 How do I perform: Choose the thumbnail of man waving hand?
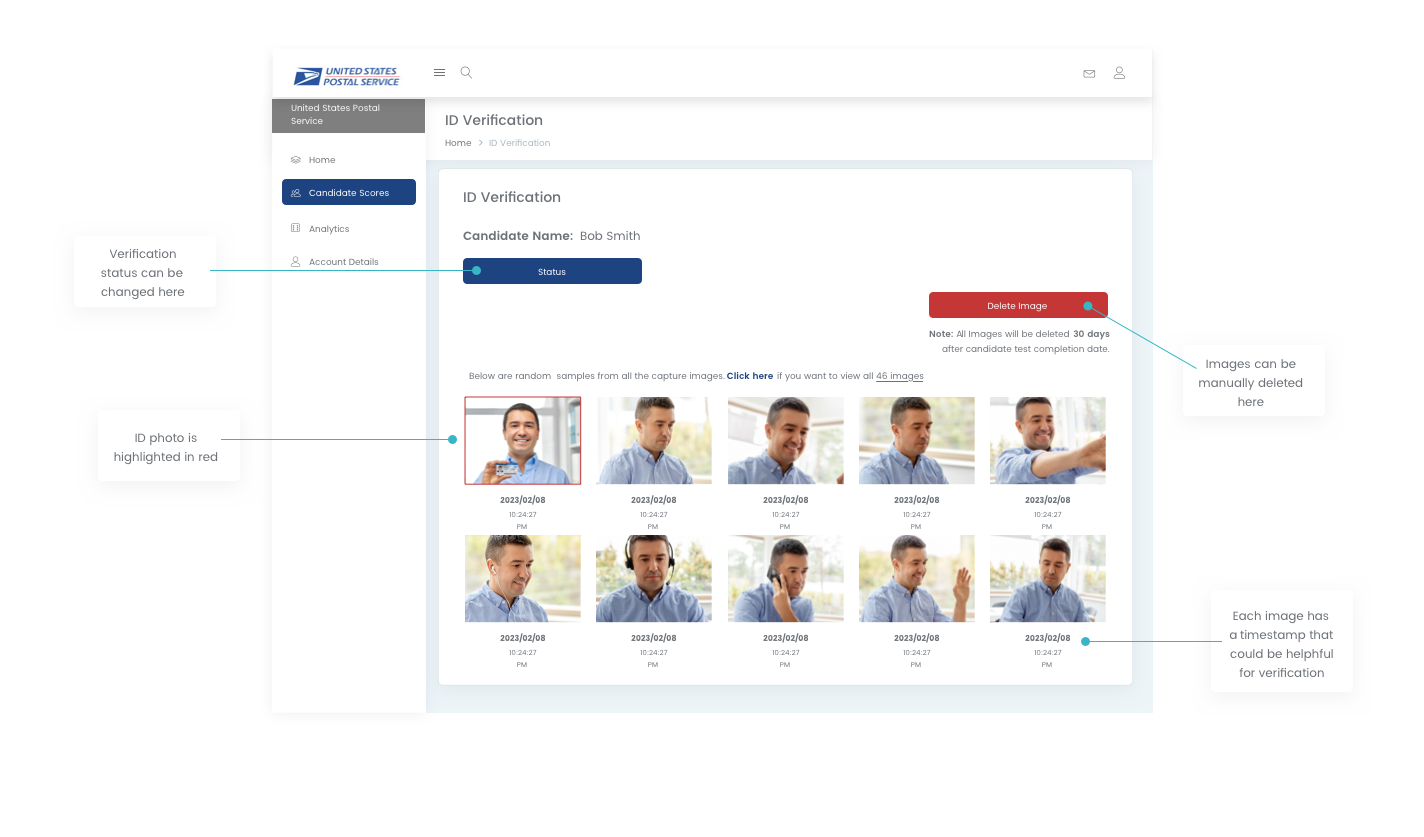916,578
